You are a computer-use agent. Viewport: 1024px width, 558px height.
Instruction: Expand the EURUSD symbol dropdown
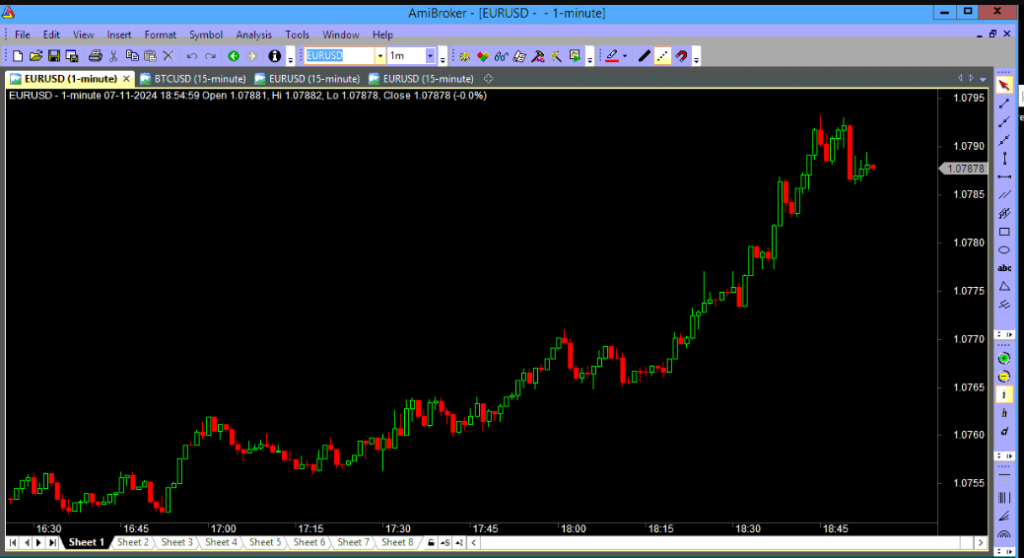(380, 56)
